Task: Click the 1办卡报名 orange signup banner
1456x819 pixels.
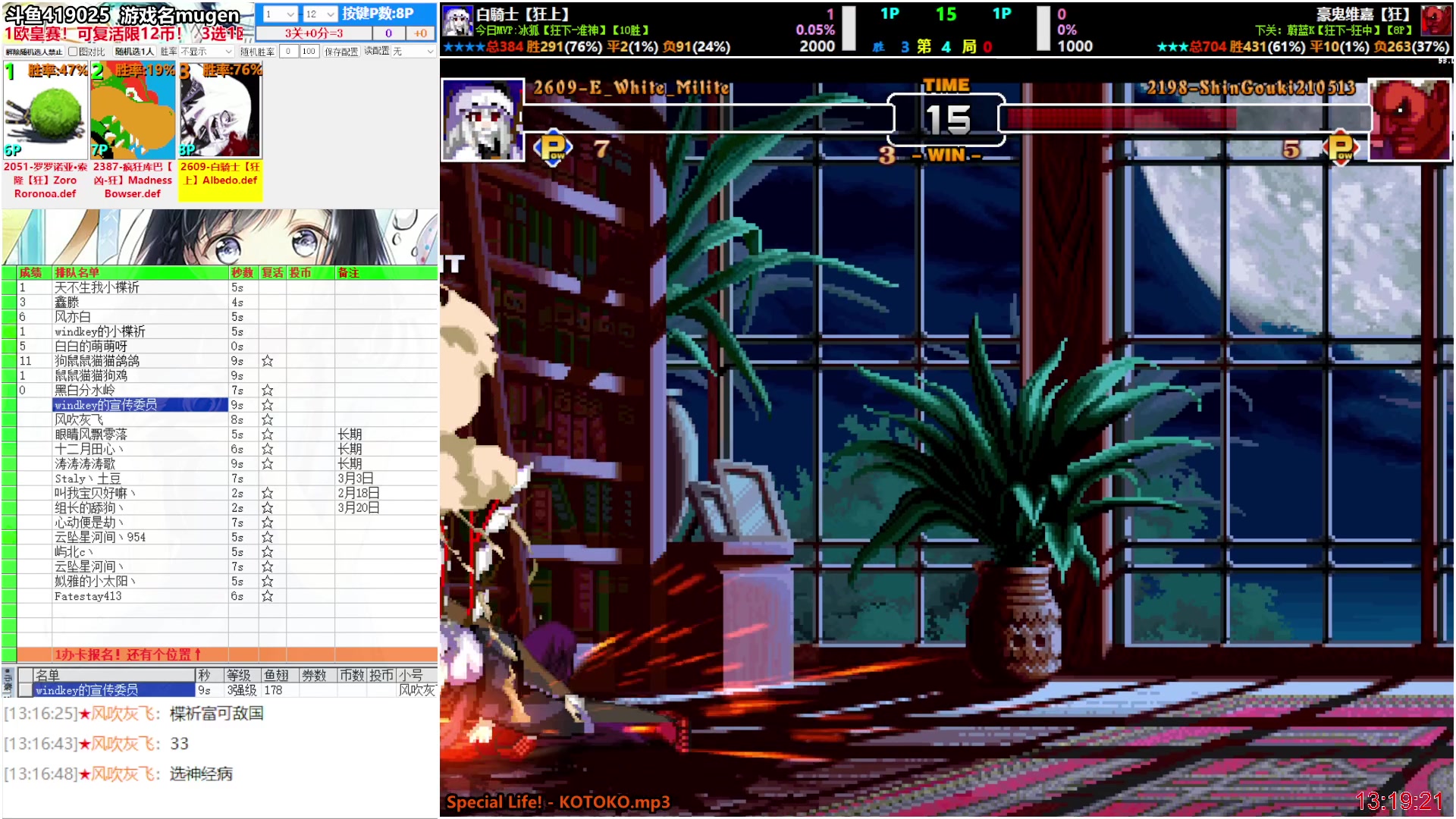Action: click(227, 654)
